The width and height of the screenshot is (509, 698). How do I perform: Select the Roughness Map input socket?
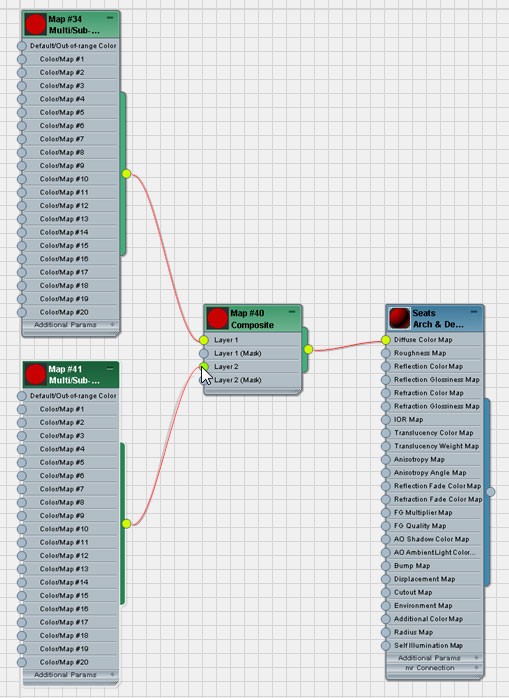click(386, 353)
